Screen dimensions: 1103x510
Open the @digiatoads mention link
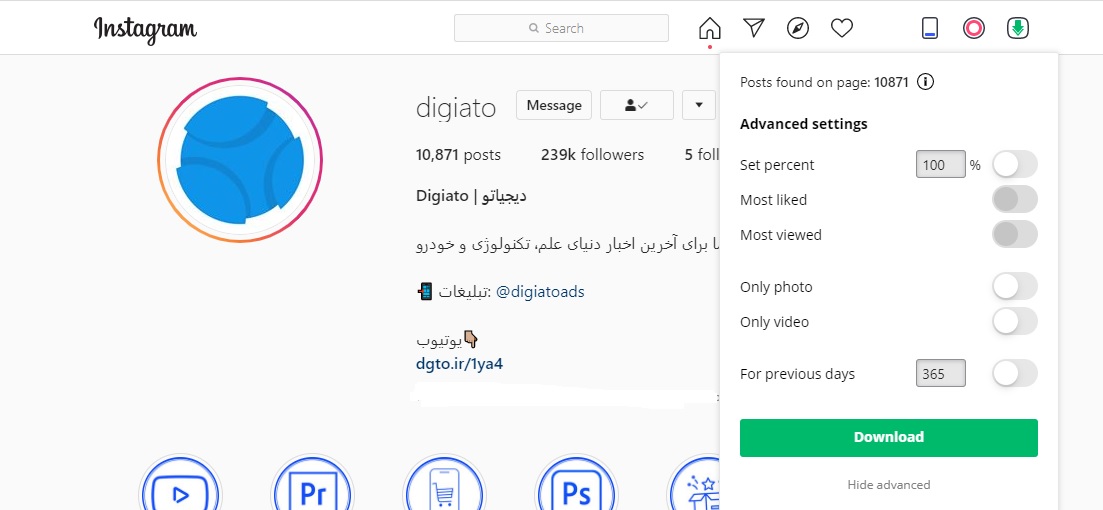(540, 291)
